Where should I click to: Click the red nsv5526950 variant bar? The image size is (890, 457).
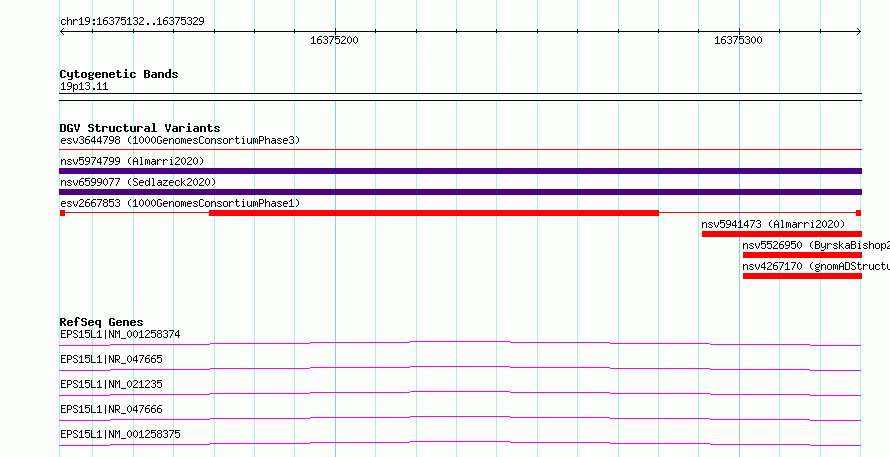802,255
